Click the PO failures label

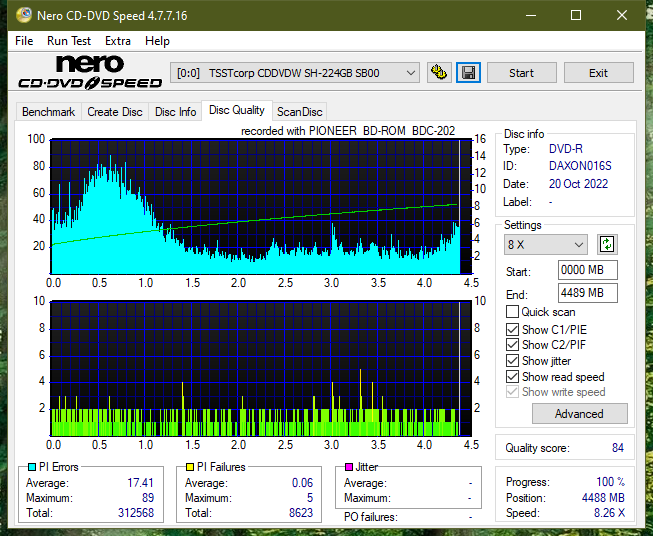[x=371, y=517]
